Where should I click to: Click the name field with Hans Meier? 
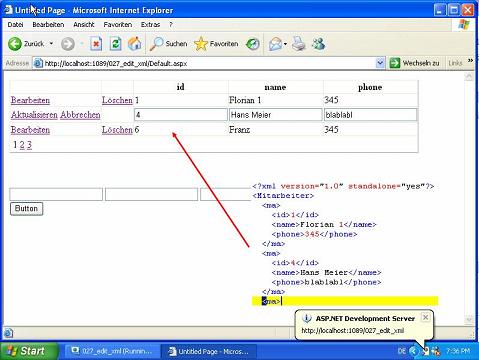[276, 115]
